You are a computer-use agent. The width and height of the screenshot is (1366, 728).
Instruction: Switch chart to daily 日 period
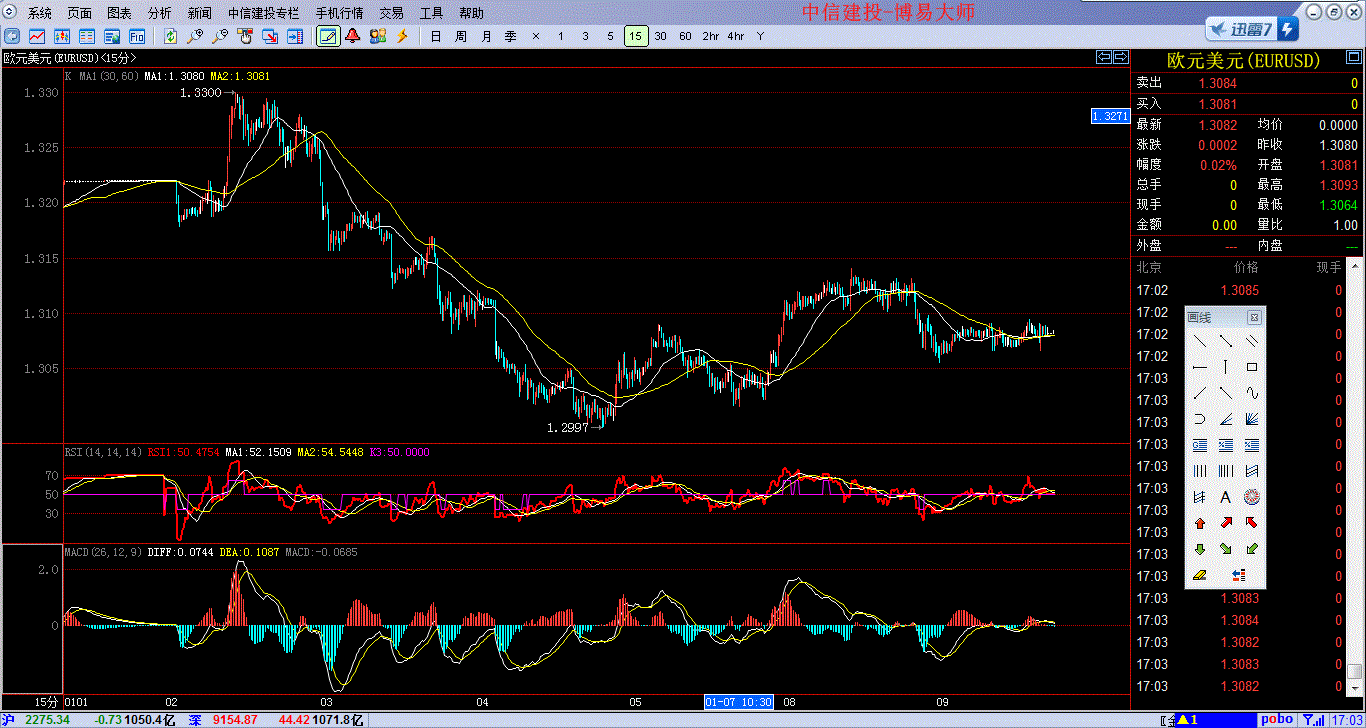[x=435, y=36]
